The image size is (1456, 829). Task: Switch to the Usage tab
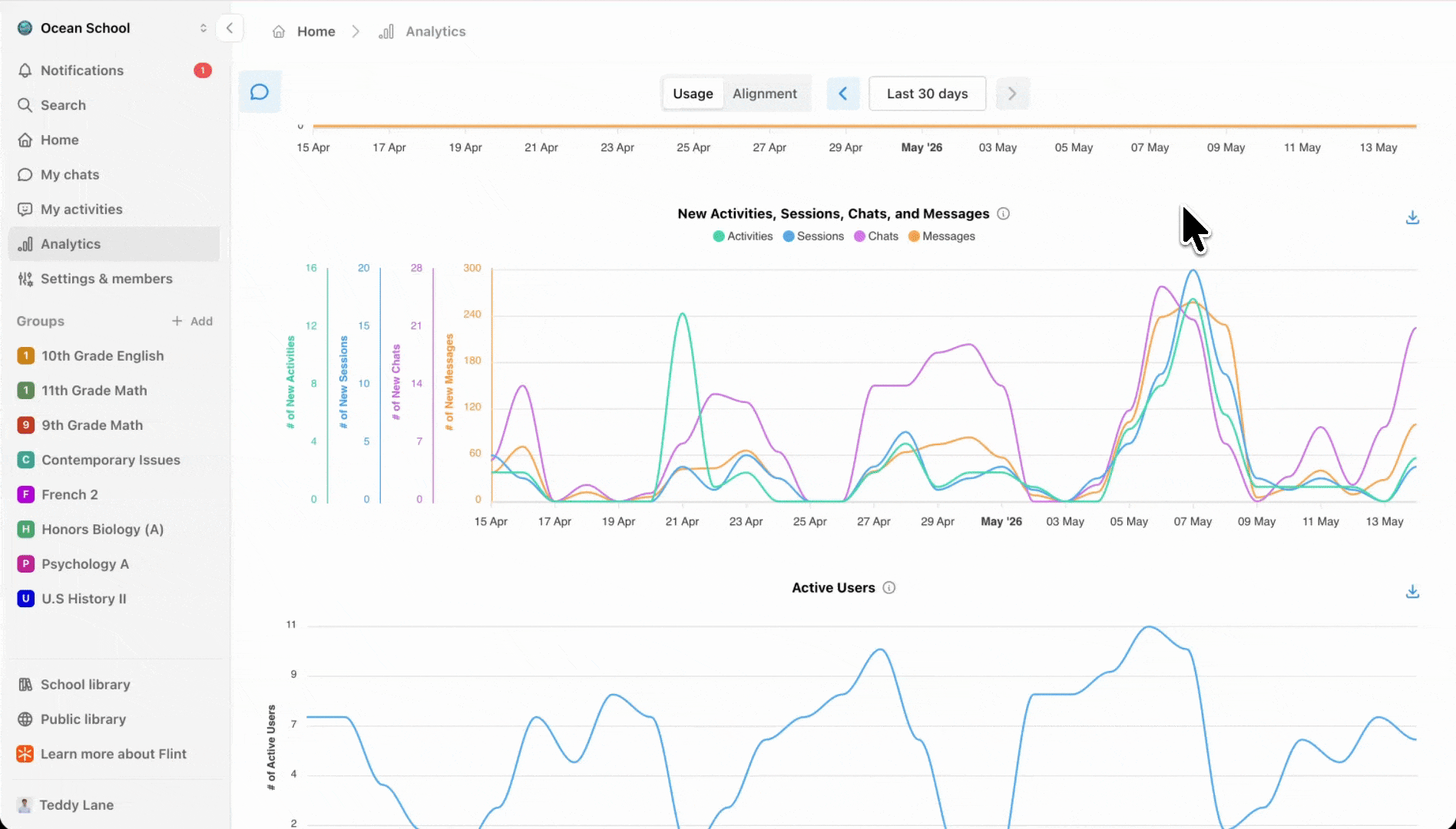pos(693,94)
